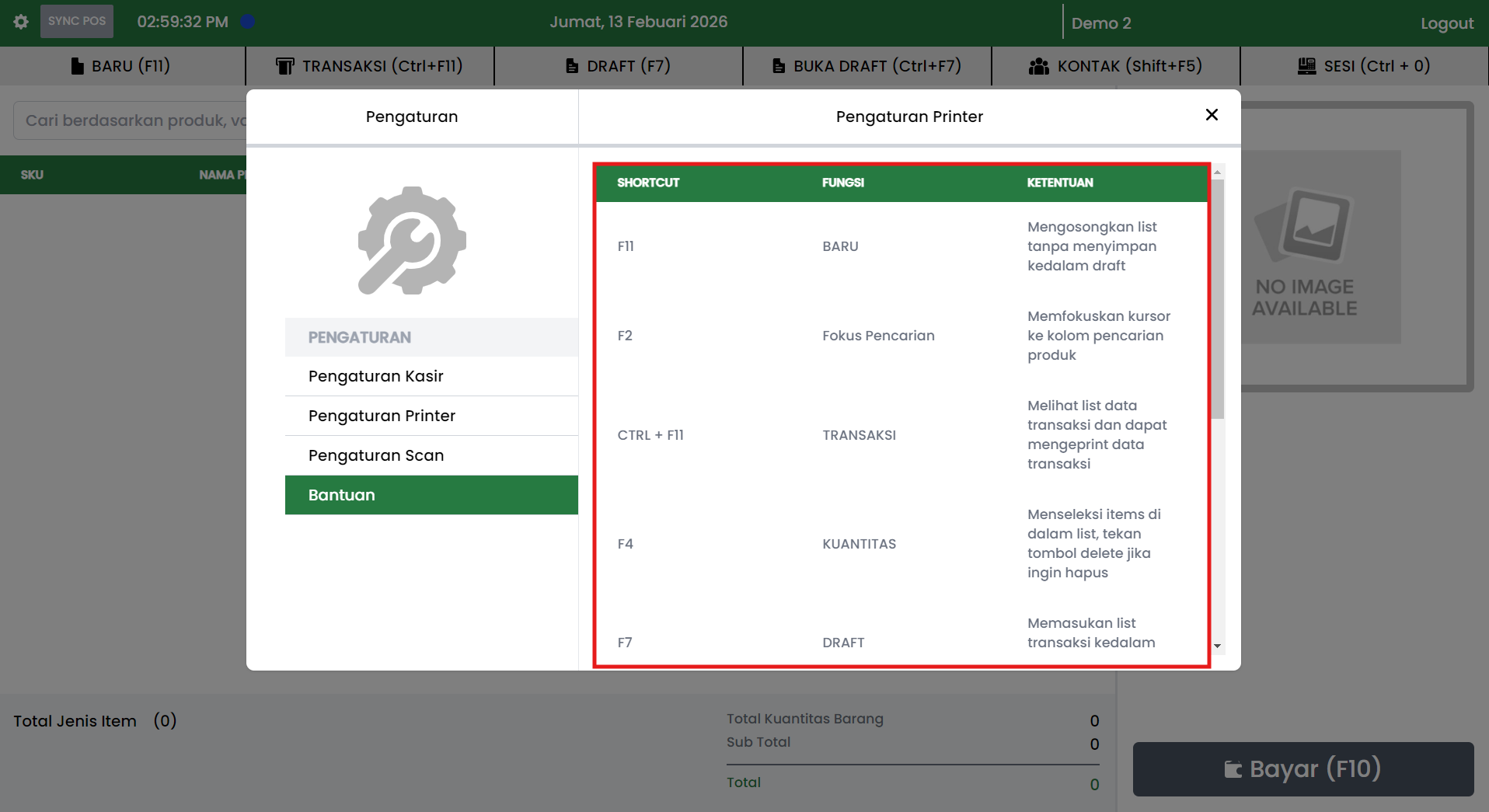
Task: Click the BARU (F11) new file icon
Action: [x=77, y=66]
